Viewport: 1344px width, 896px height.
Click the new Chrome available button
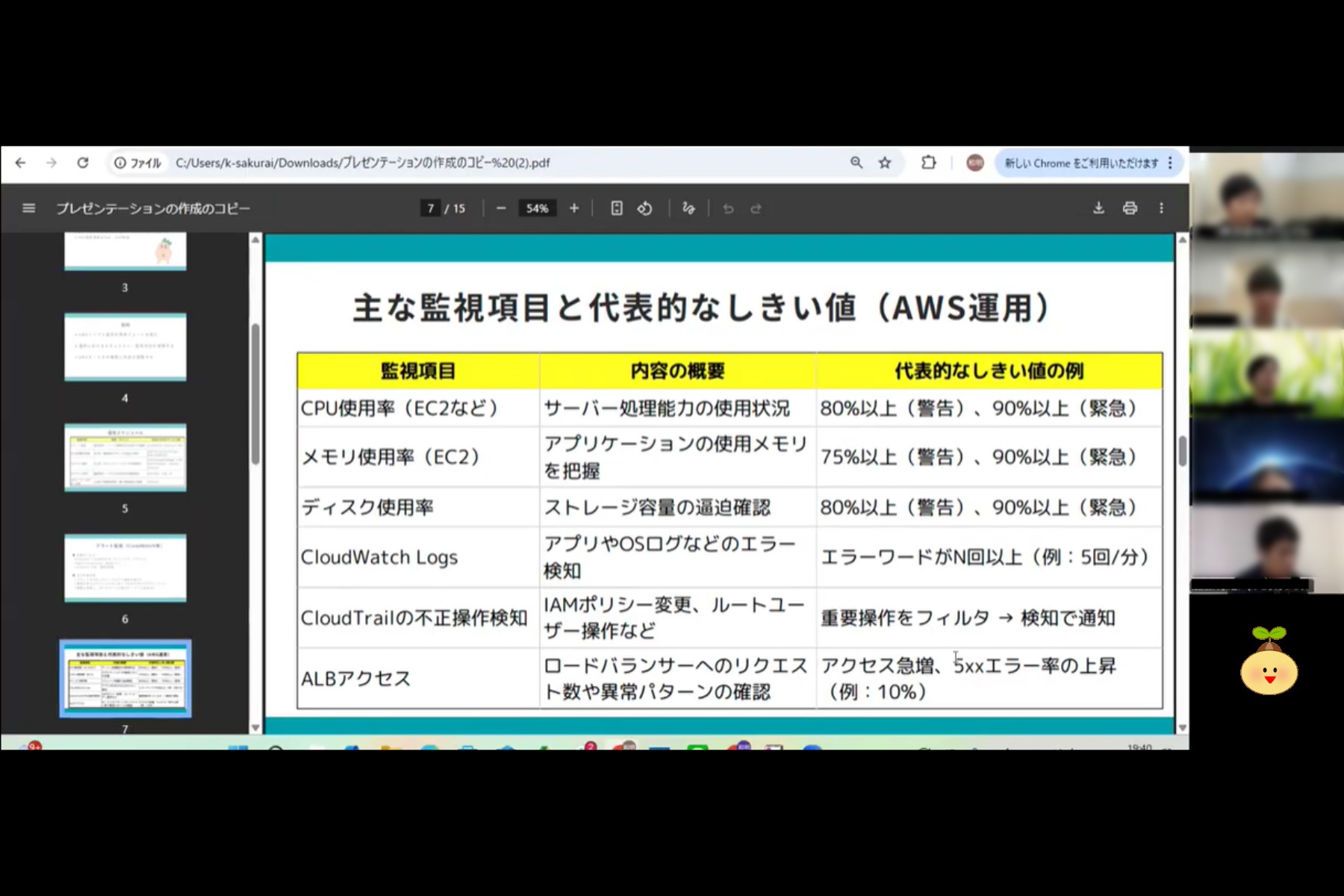click(x=1080, y=163)
